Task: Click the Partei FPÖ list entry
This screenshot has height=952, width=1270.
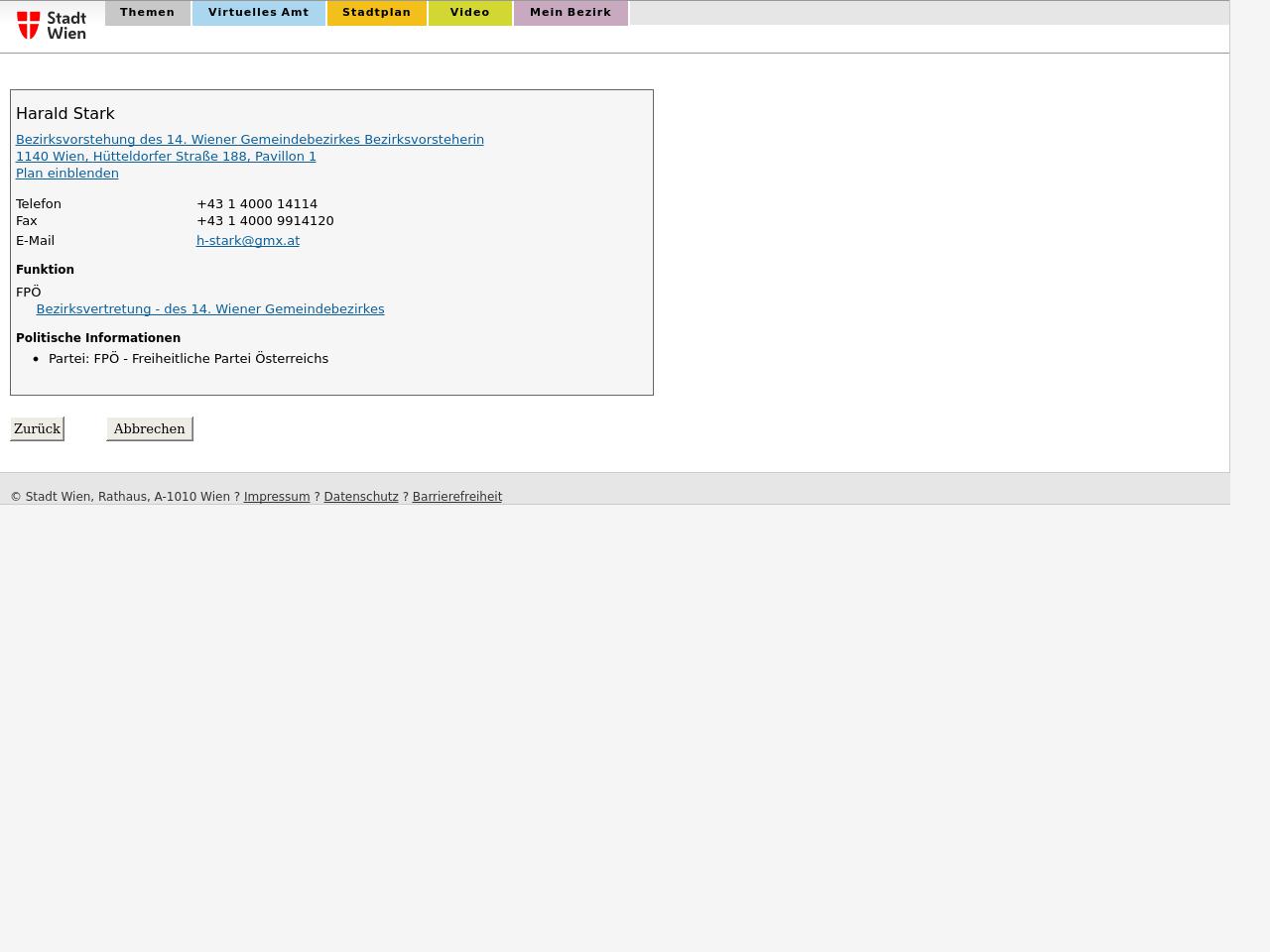Action: click(188, 359)
